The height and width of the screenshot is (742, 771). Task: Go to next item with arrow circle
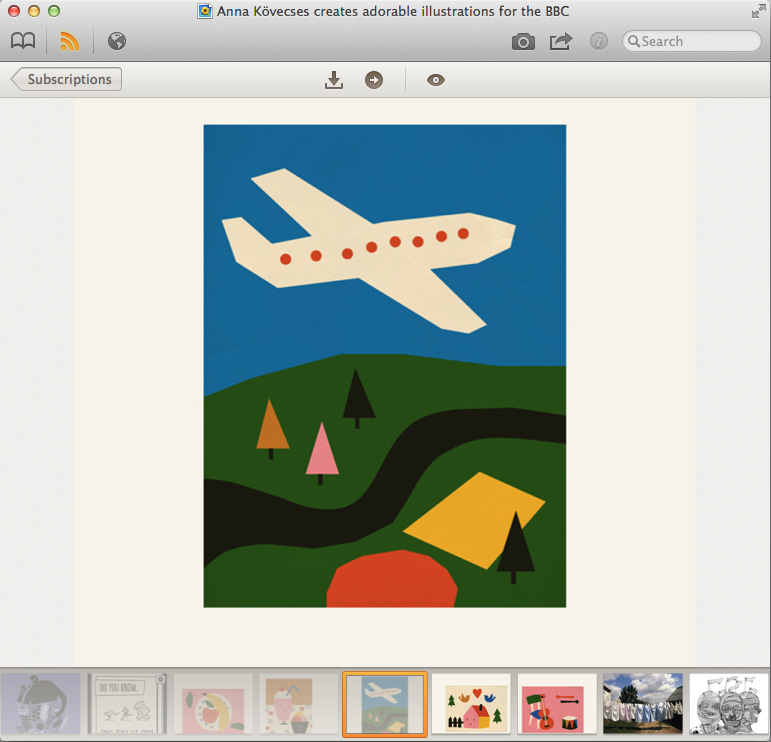(x=374, y=80)
